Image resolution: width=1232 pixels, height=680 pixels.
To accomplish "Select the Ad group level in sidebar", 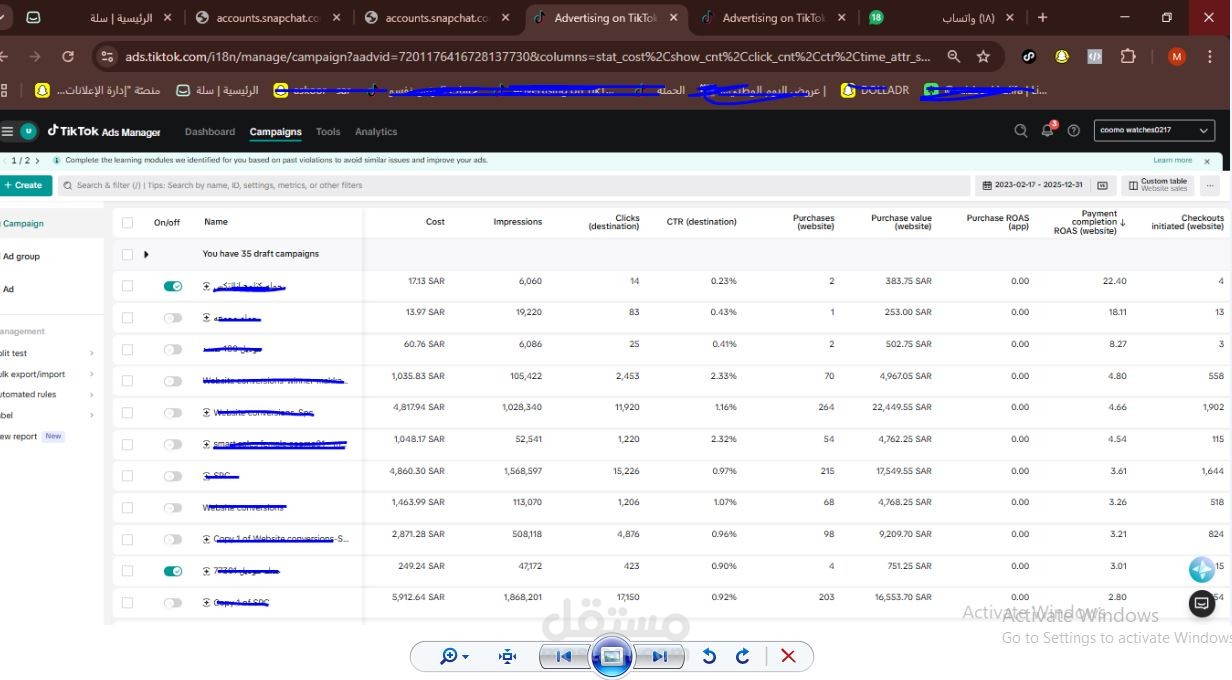I will (22, 256).
